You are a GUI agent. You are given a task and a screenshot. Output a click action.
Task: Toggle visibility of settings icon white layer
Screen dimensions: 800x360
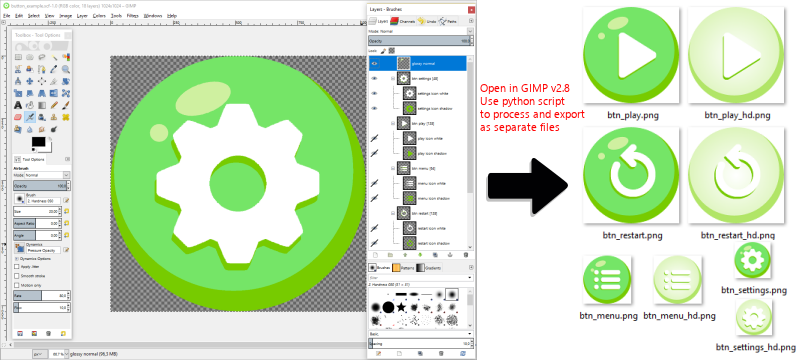click(374, 93)
